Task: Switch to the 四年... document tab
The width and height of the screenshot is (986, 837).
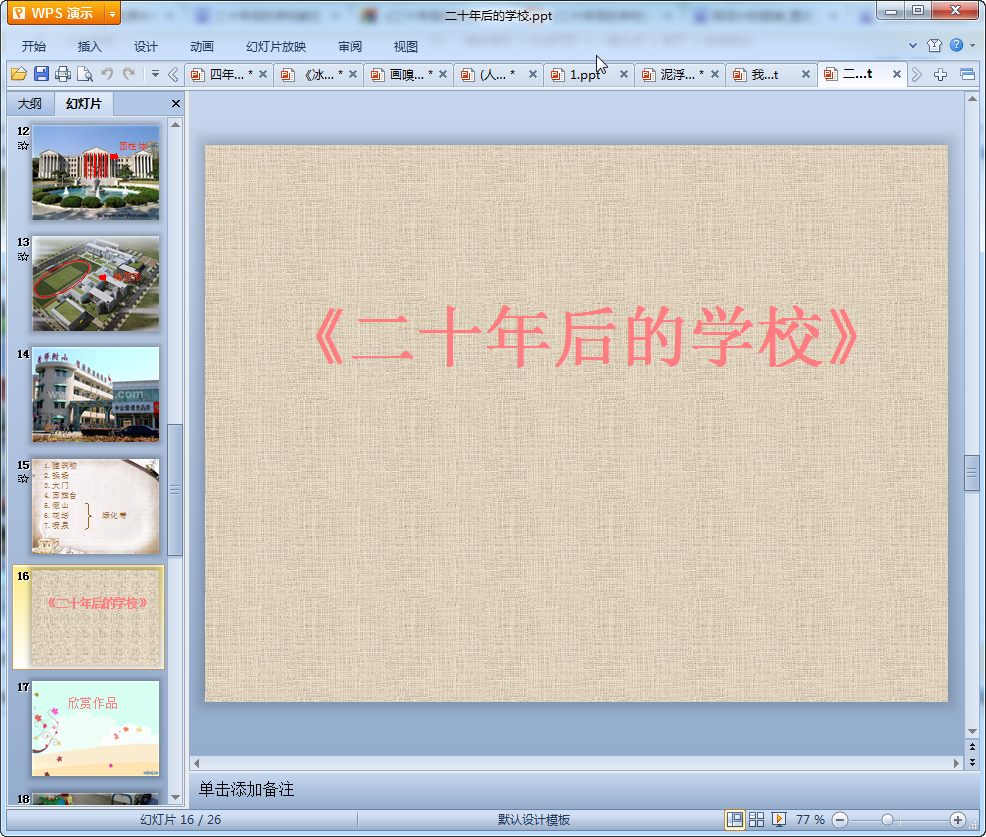Action: [223, 75]
